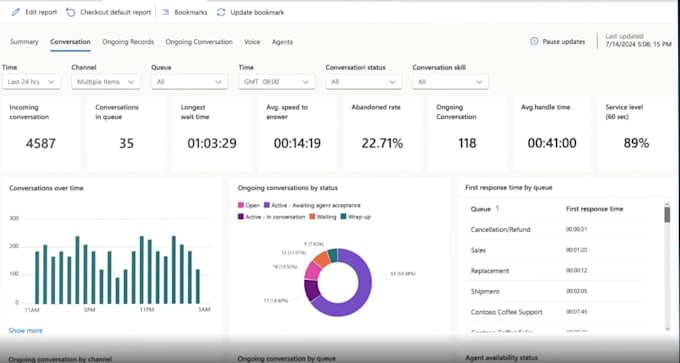Click the Wrap-up legend teal swatch

(x=343, y=216)
